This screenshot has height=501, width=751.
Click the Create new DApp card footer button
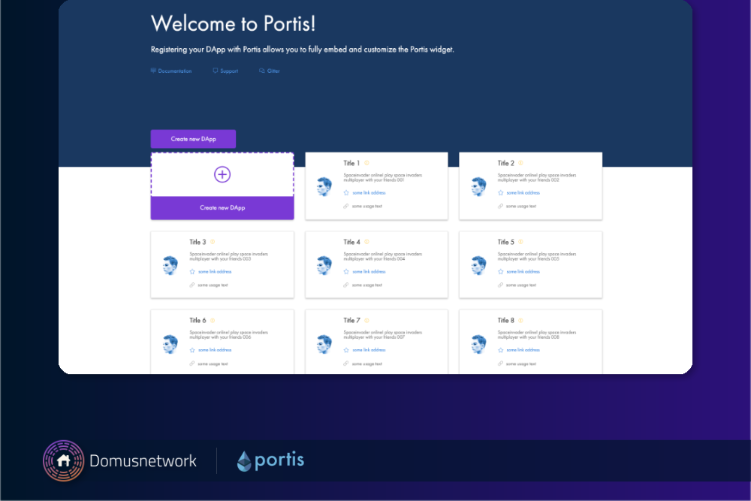[222, 208]
